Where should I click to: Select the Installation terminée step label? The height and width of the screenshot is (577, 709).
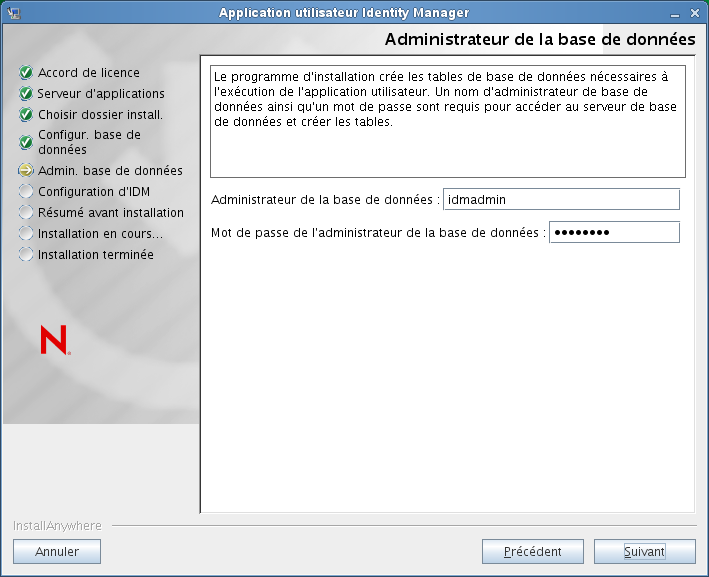tap(96, 254)
